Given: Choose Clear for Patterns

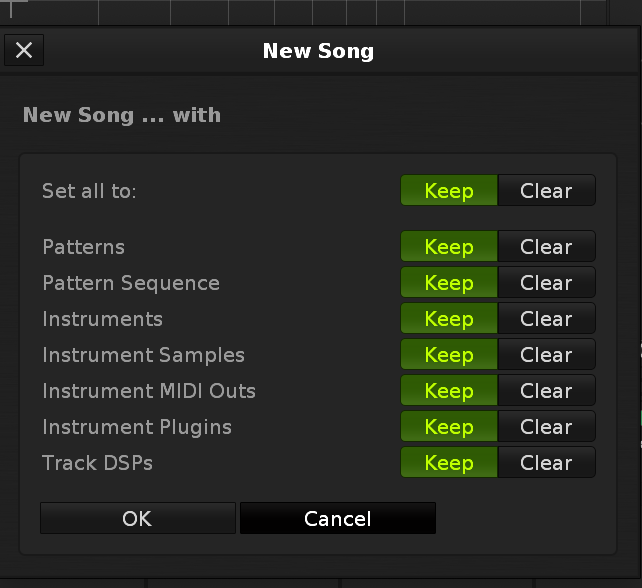Looking at the screenshot, I should (546, 247).
